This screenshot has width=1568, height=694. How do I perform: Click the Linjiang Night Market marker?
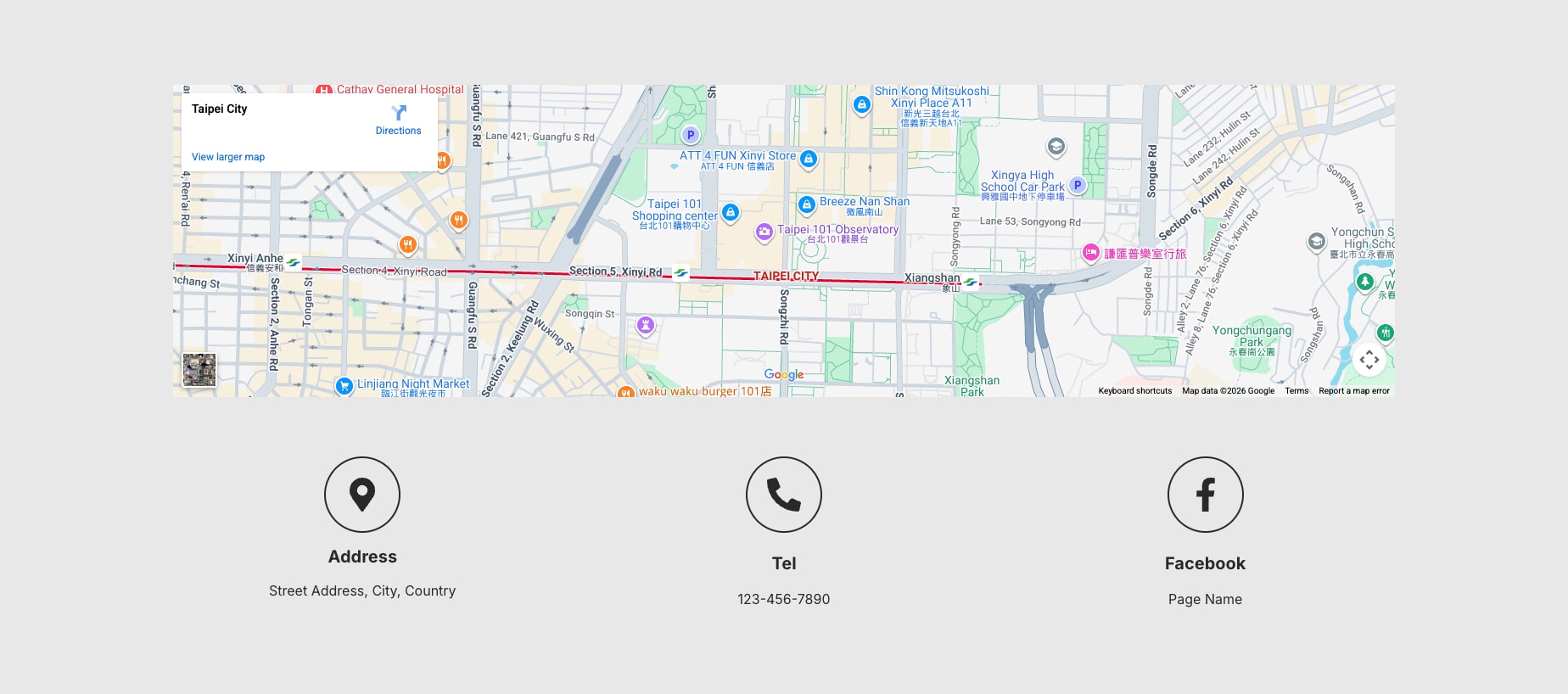[x=344, y=386]
